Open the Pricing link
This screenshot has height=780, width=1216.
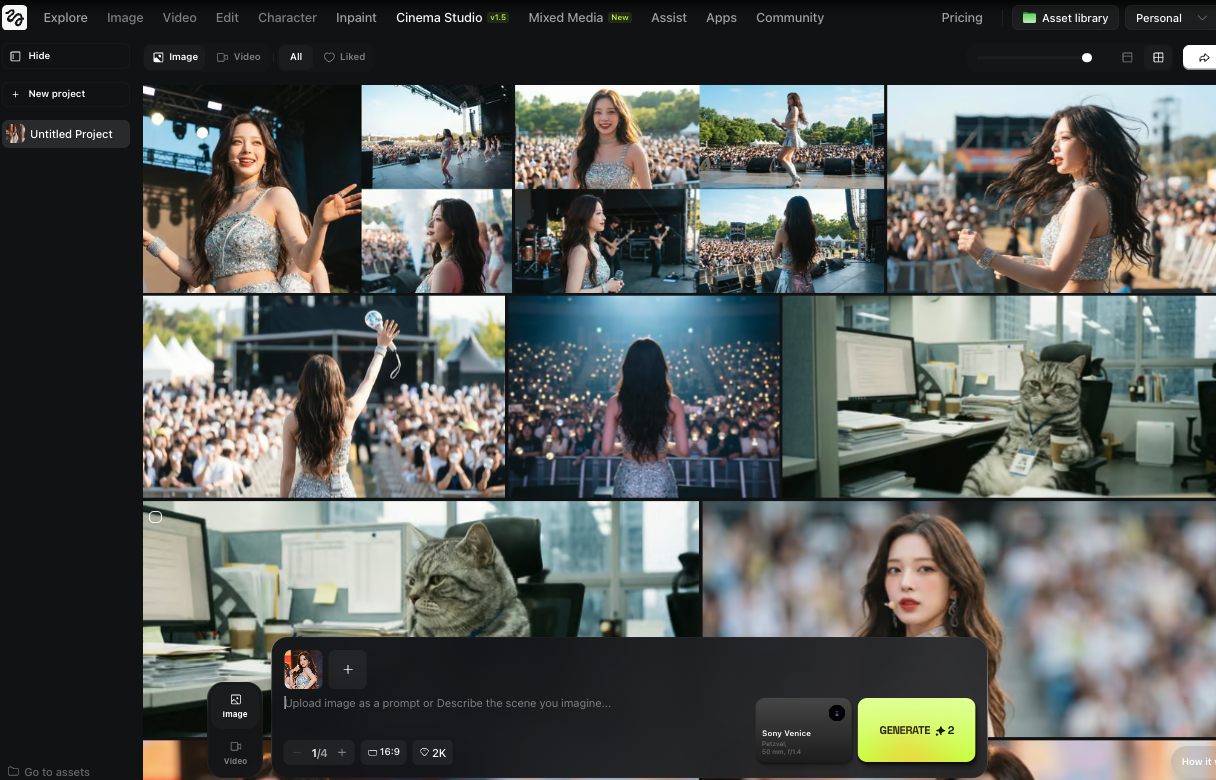[x=962, y=18]
